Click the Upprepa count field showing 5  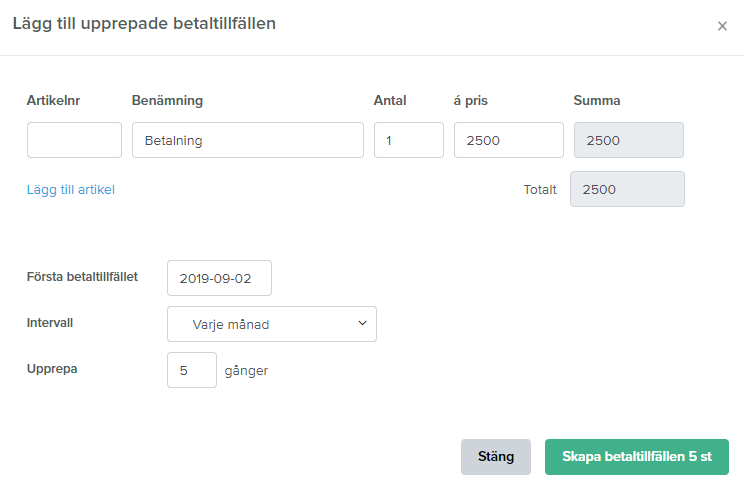pyautogui.click(x=192, y=370)
